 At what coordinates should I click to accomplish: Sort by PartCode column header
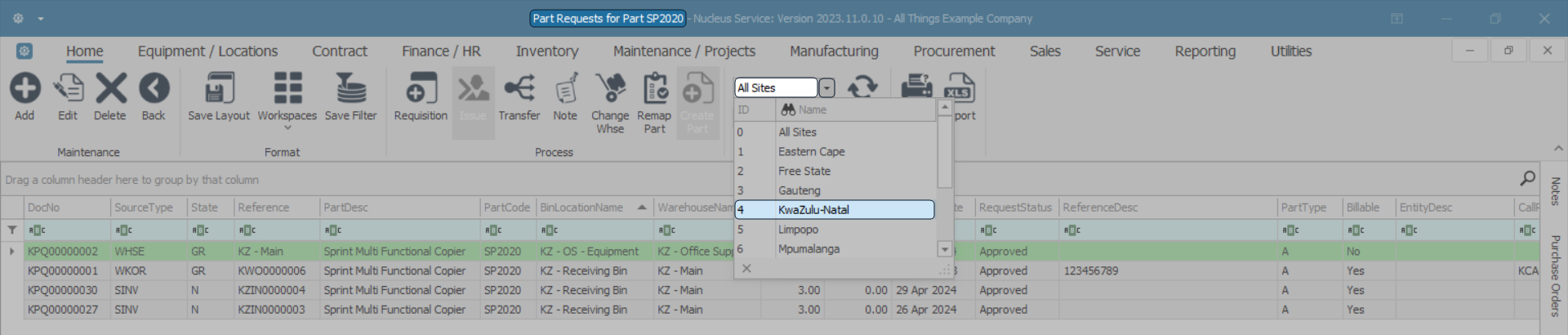pos(507,208)
